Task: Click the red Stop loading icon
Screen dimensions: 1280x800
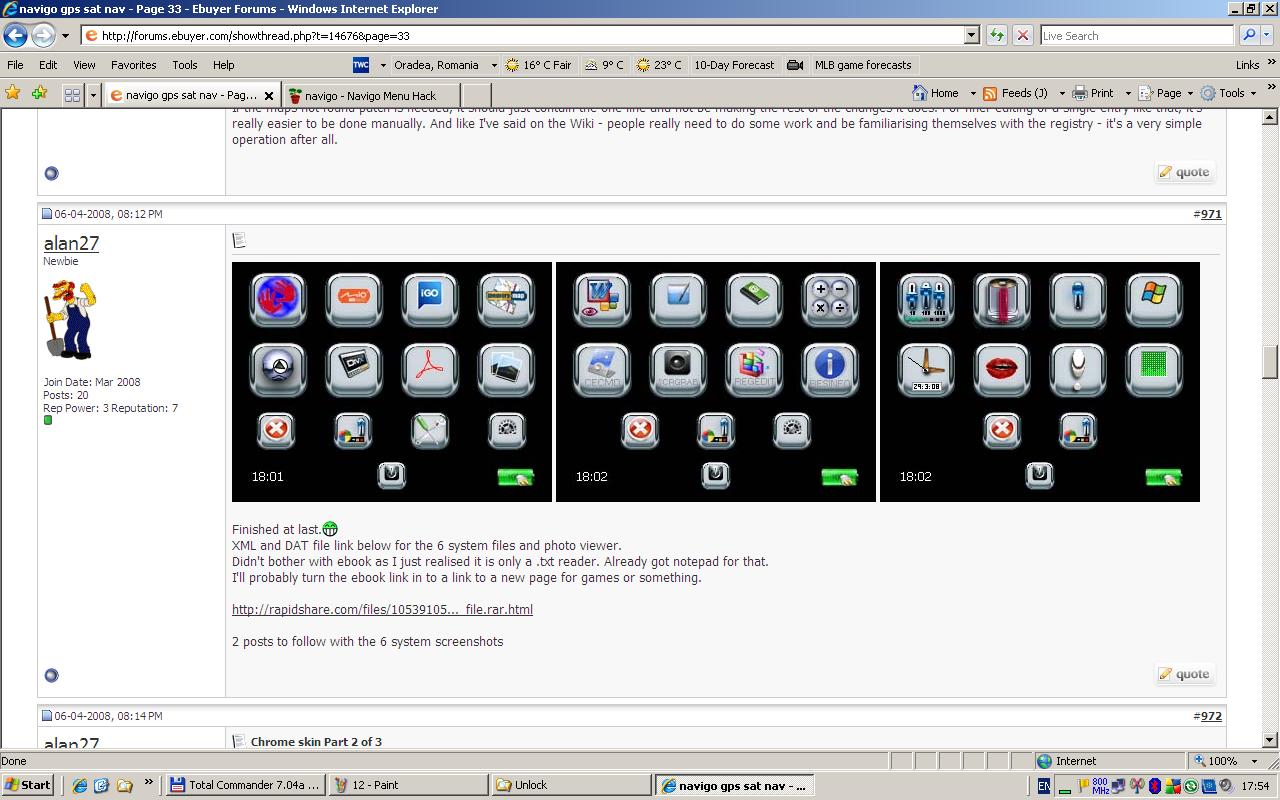Action: (x=1023, y=35)
